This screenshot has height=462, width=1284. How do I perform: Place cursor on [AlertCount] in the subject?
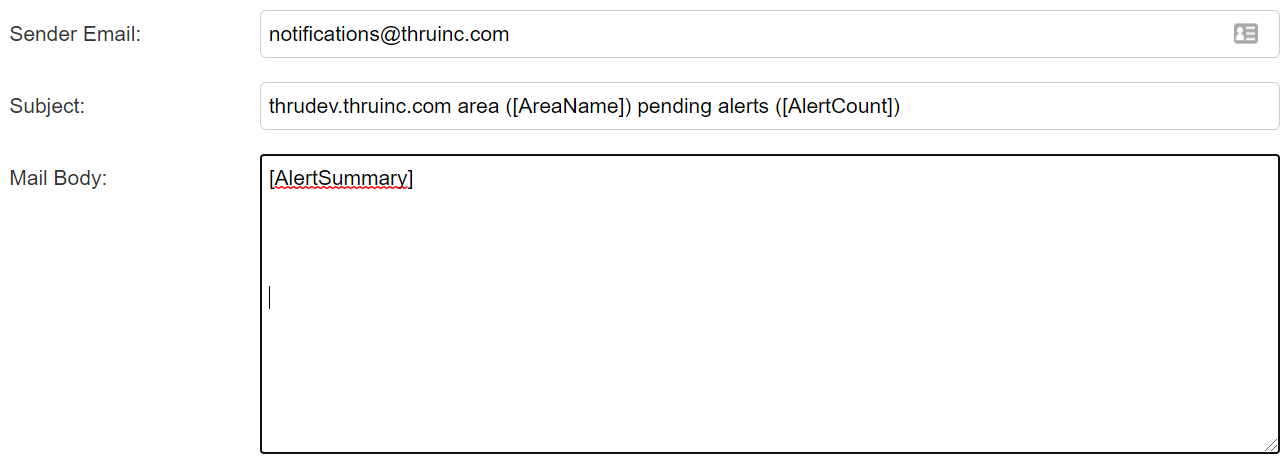click(x=836, y=106)
